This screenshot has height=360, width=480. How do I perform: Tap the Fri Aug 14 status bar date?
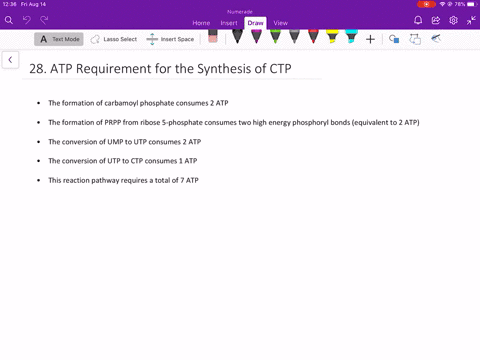pos(33,4)
